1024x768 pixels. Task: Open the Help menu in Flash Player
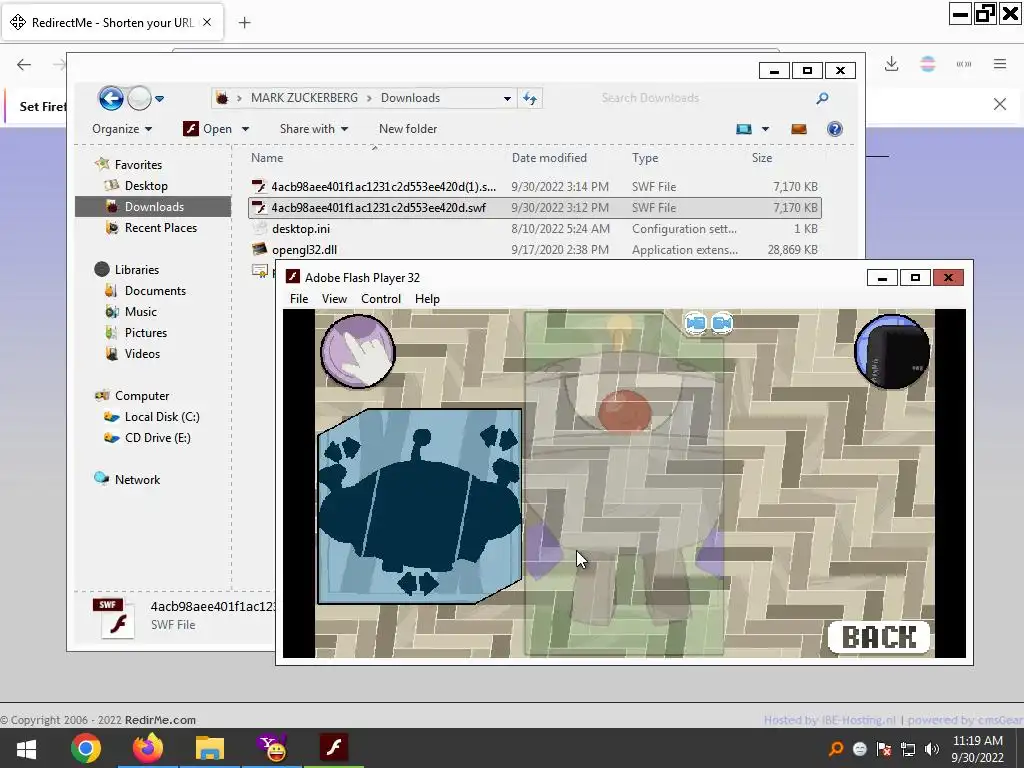pyautogui.click(x=427, y=298)
